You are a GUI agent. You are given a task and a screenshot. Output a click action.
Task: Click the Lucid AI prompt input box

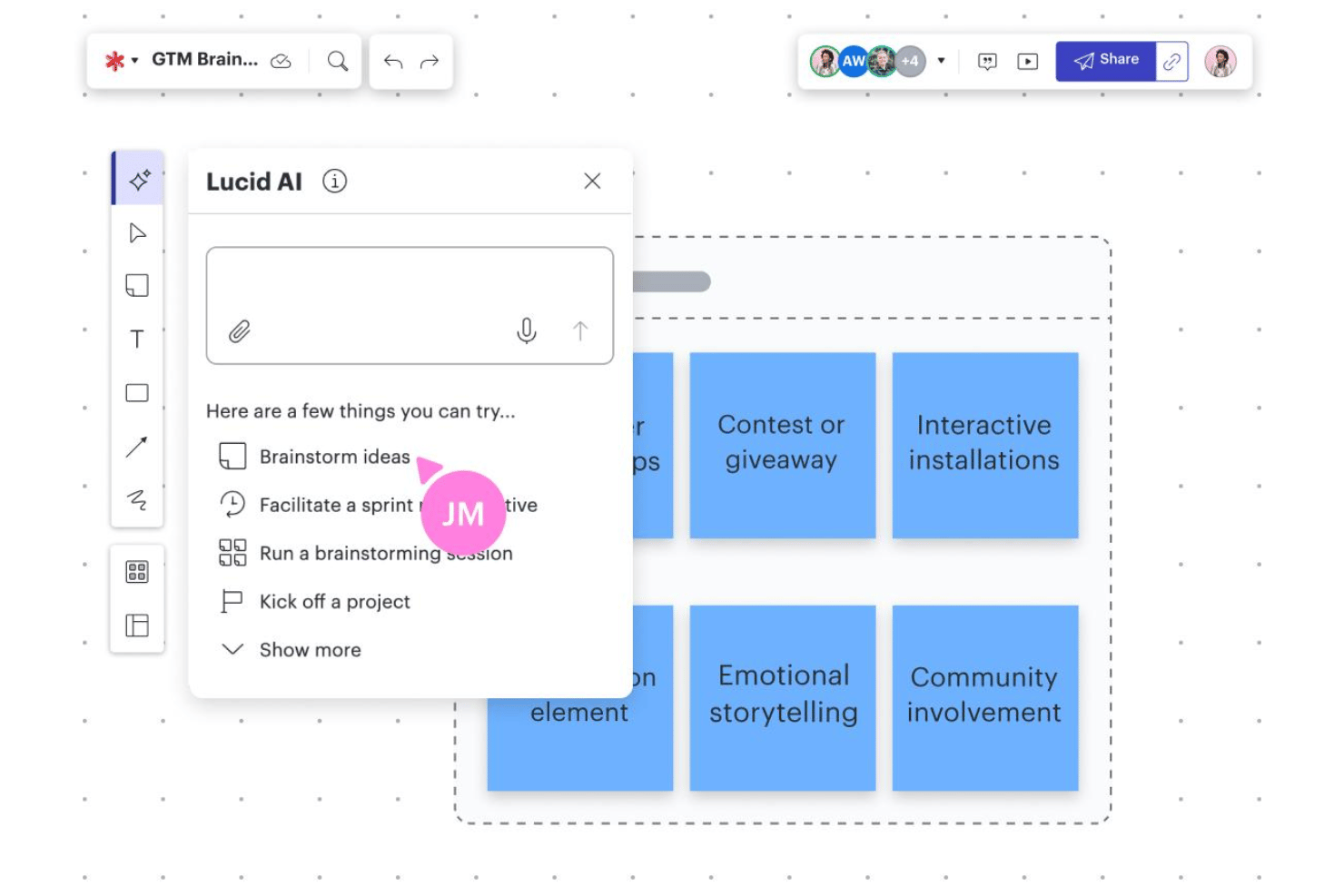coord(410,305)
